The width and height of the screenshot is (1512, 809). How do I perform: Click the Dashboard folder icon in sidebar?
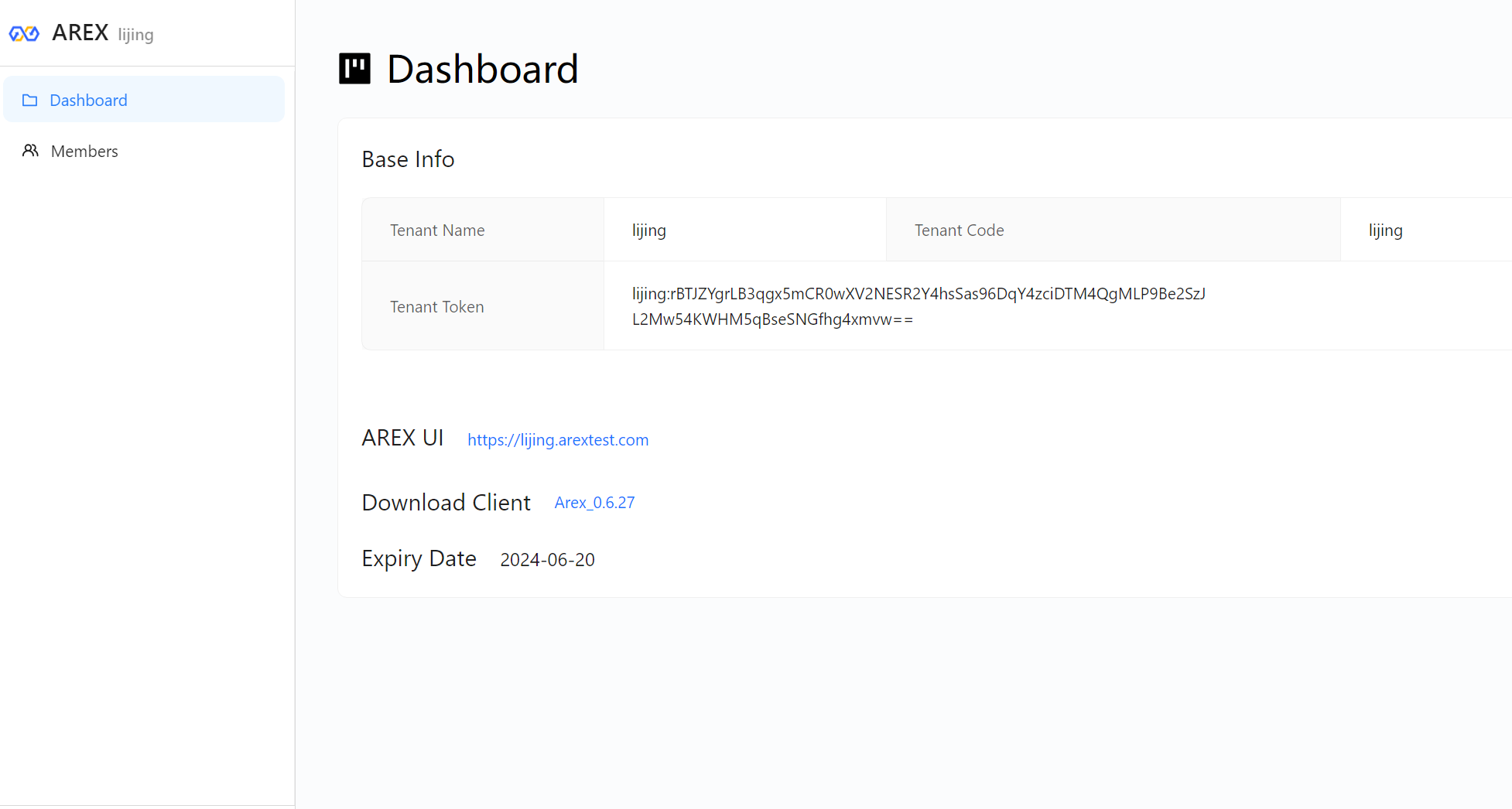[x=30, y=100]
